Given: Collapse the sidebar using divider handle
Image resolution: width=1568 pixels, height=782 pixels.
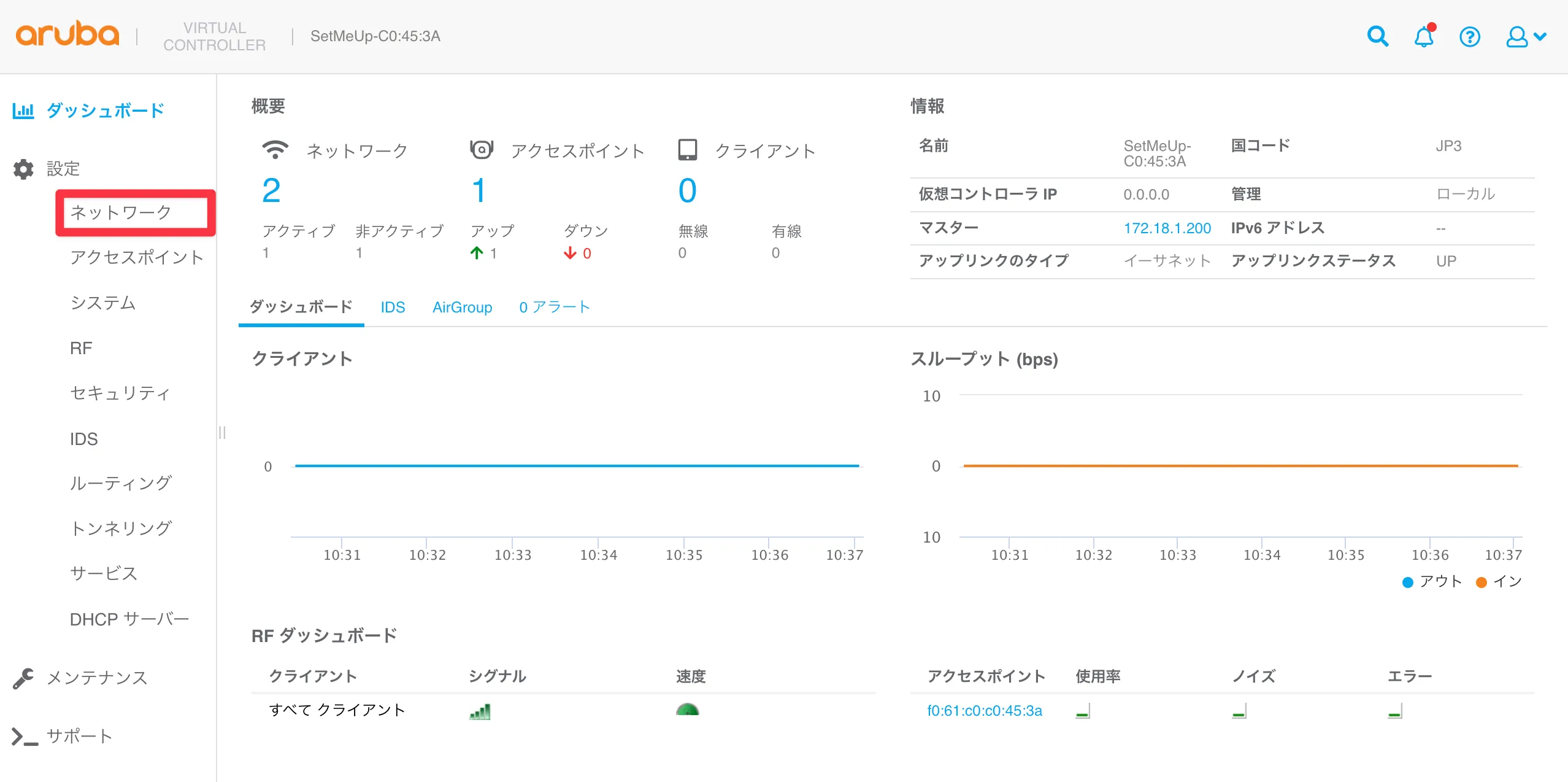Looking at the screenshot, I should click(x=222, y=433).
